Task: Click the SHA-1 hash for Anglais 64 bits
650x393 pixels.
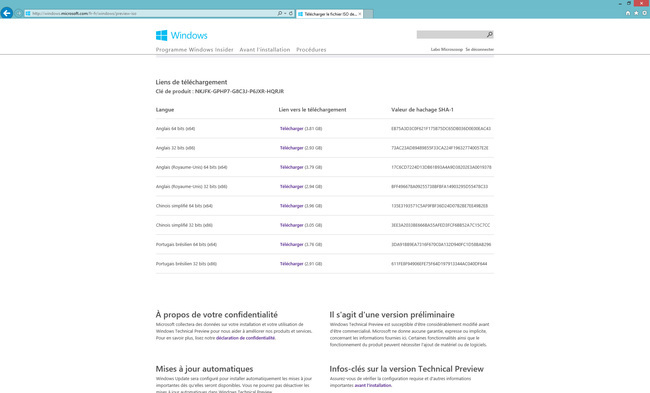Action: pyautogui.click(x=441, y=129)
